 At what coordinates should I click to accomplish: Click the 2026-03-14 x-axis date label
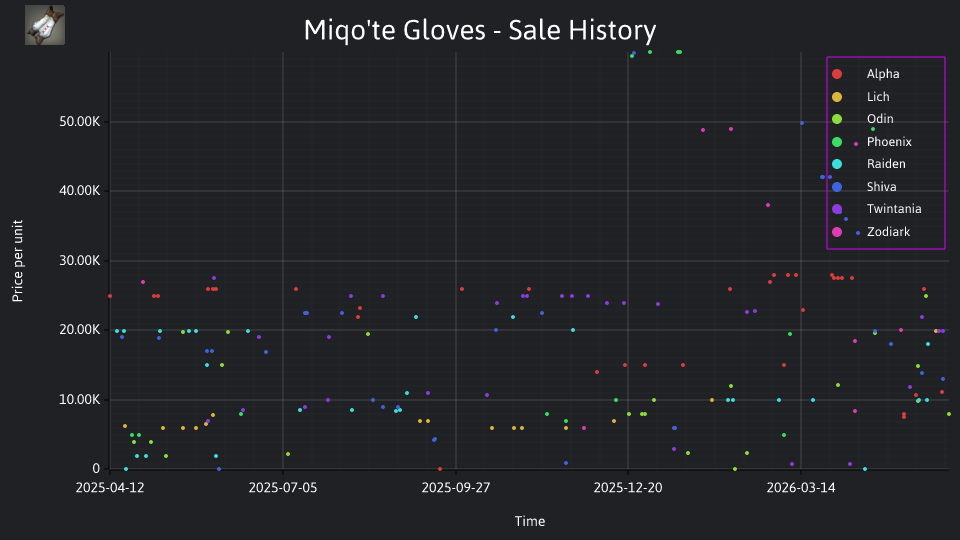(801, 488)
